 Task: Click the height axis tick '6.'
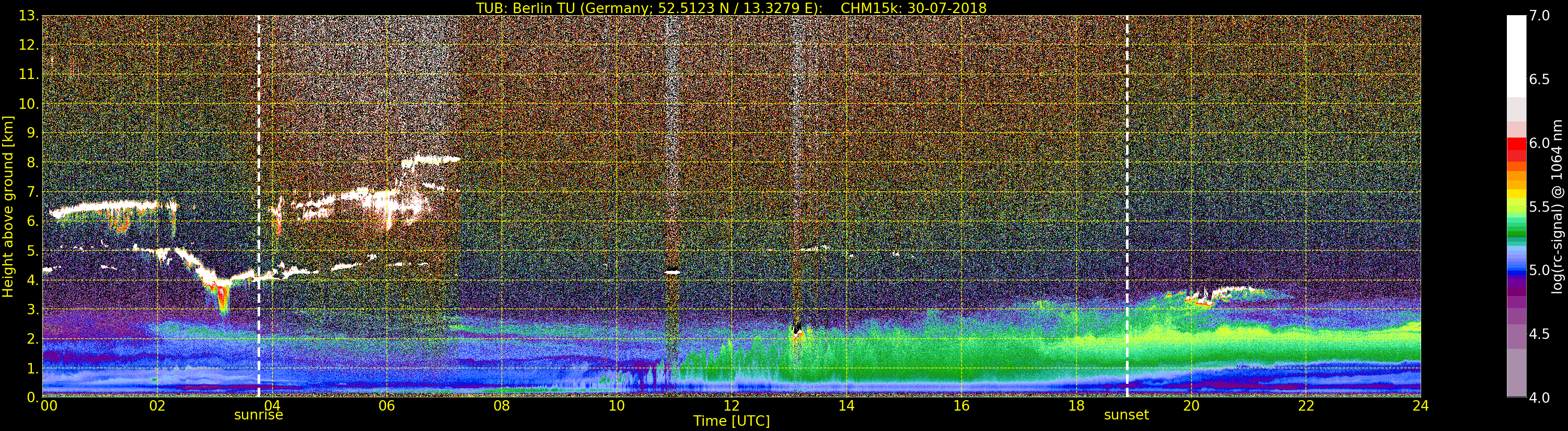click(32, 221)
